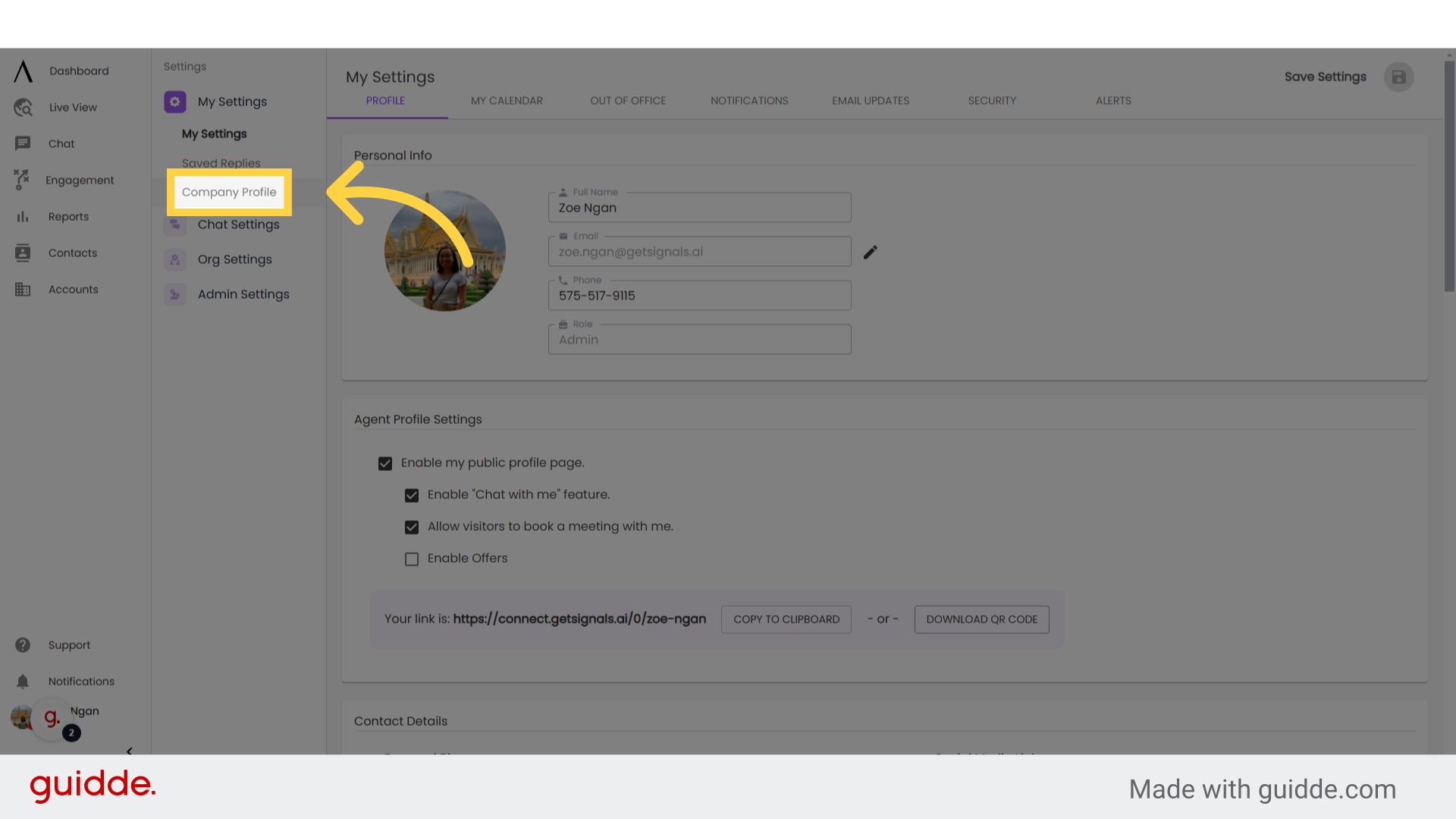Click the Phone number input field
This screenshot has width=1456, height=819.
699,295
